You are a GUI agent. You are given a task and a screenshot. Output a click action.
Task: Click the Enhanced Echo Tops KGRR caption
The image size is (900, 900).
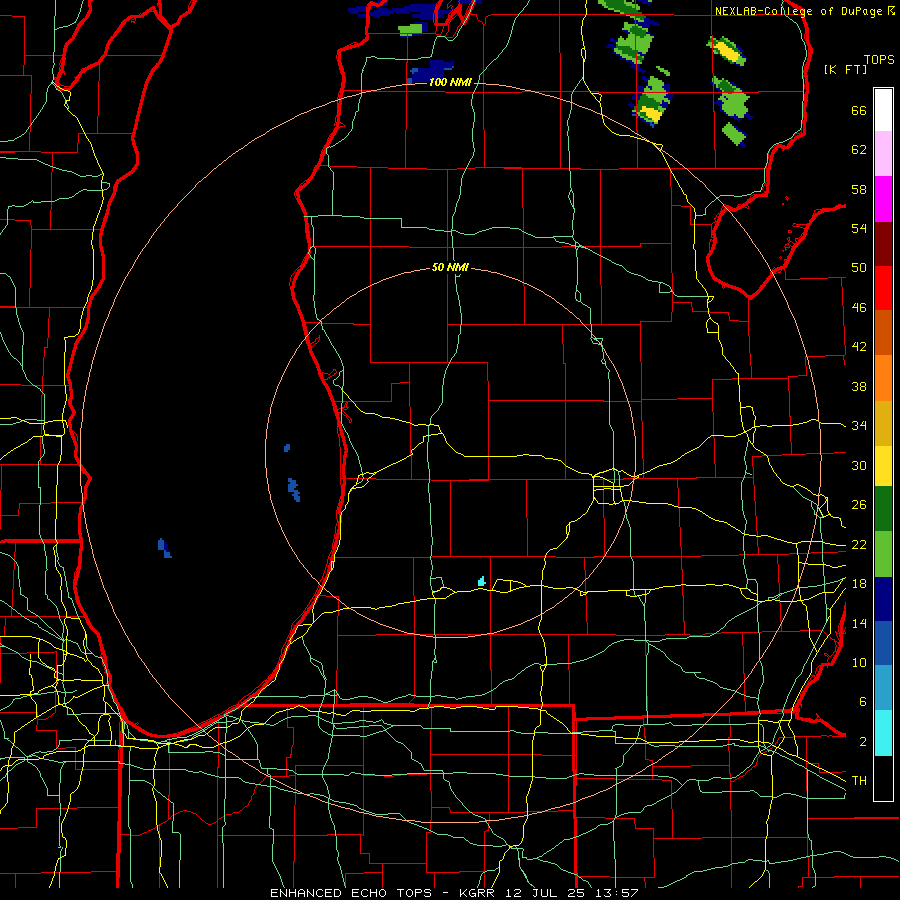click(x=454, y=893)
